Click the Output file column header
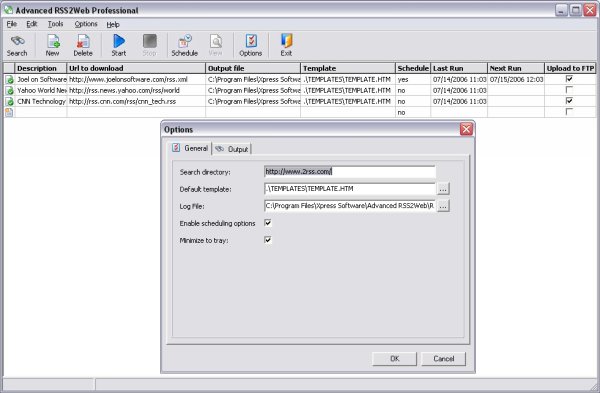Image resolution: width=600 pixels, height=393 pixels. pos(253,68)
